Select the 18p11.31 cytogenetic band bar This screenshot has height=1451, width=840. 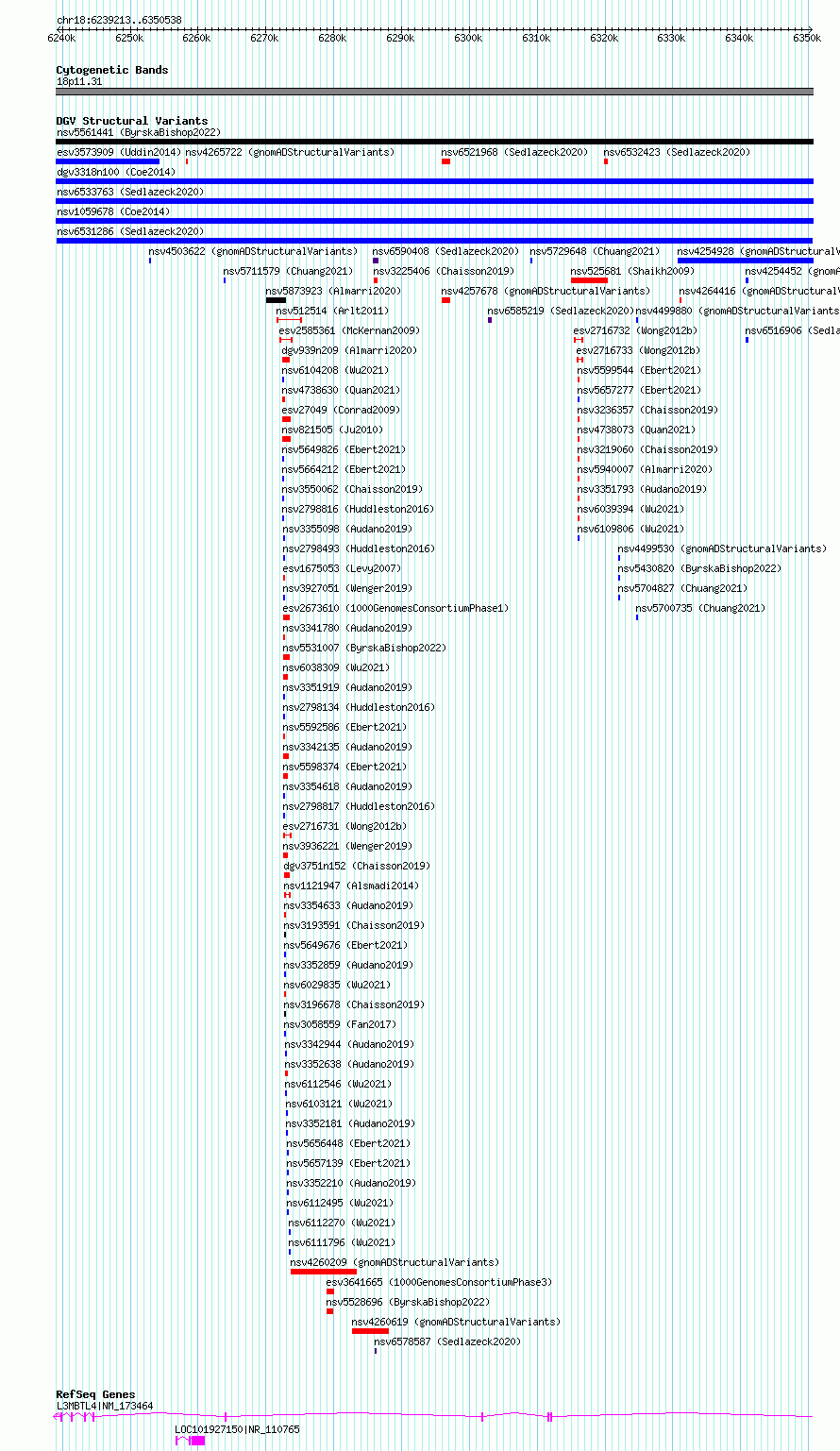434,92
